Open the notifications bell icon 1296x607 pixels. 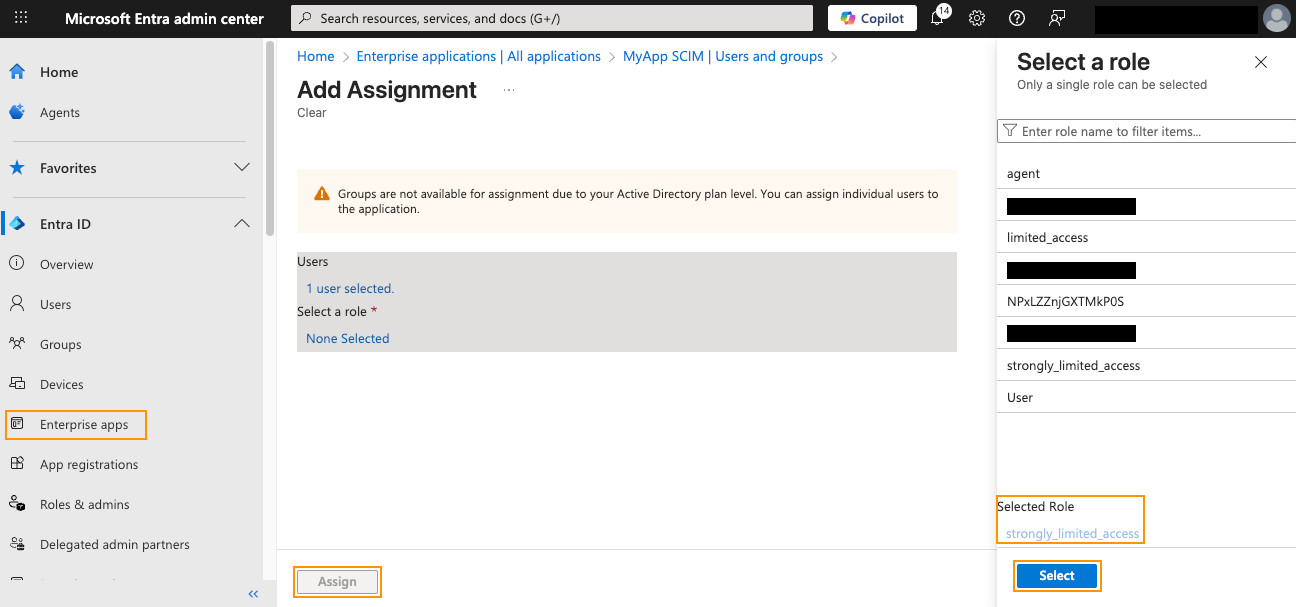tap(938, 18)
